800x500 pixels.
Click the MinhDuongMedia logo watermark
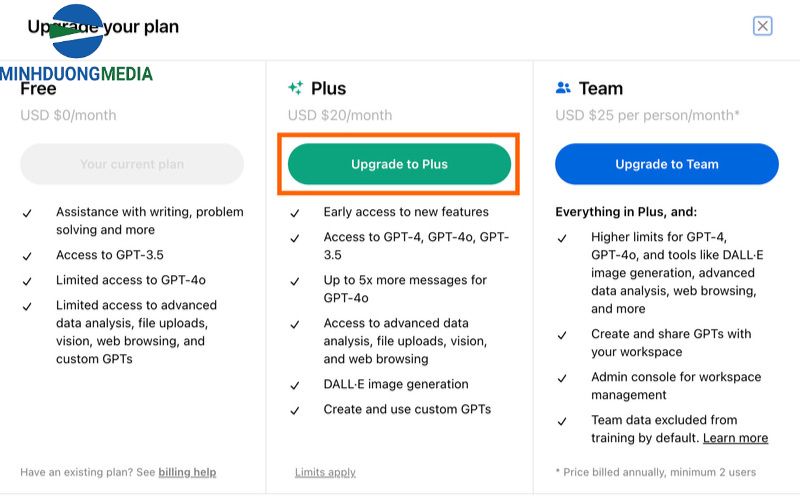pos(77,50)
